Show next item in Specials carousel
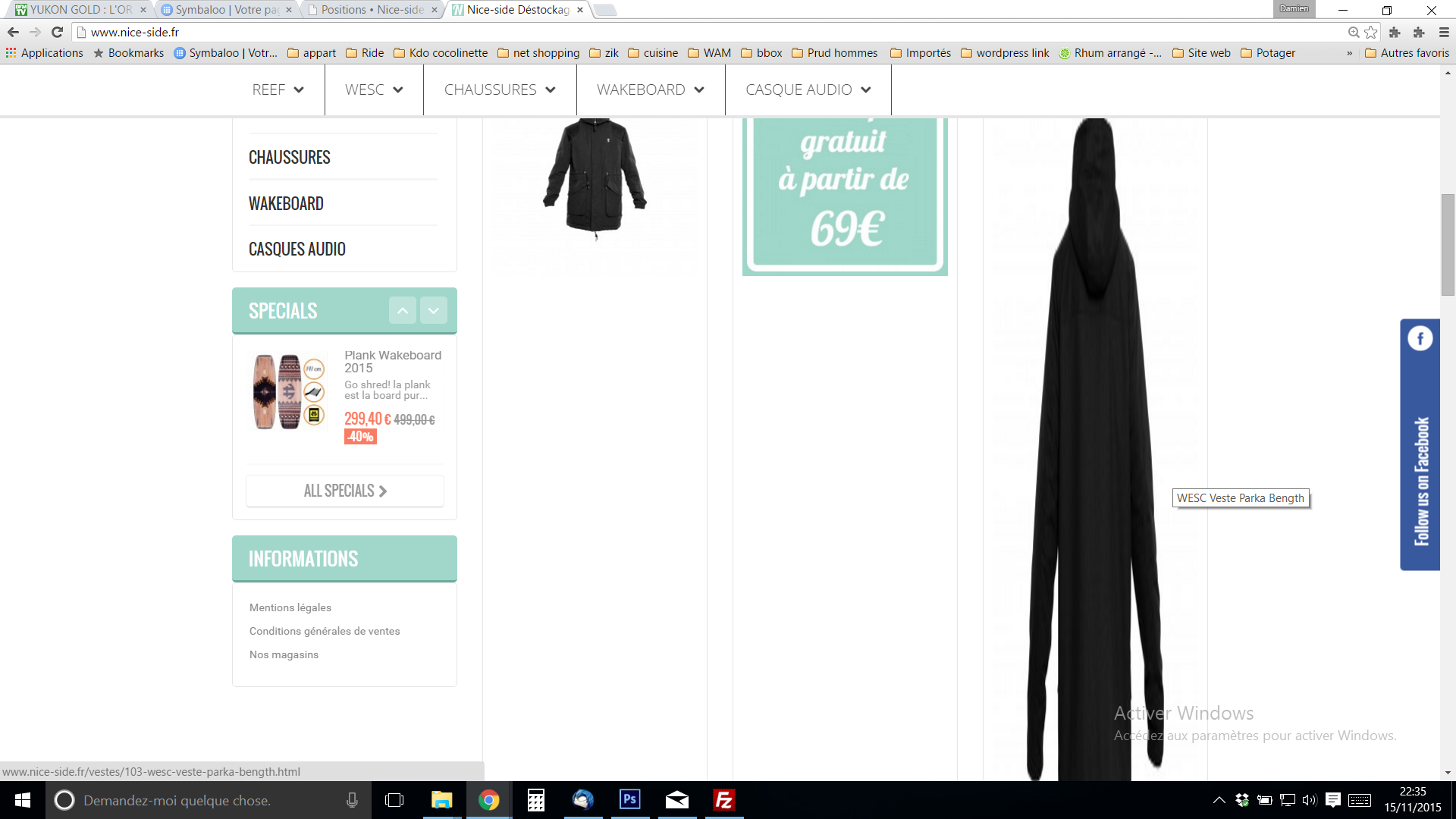This screenshot has height=819, width=1456. pyautogui.click(x=434, y=310)
